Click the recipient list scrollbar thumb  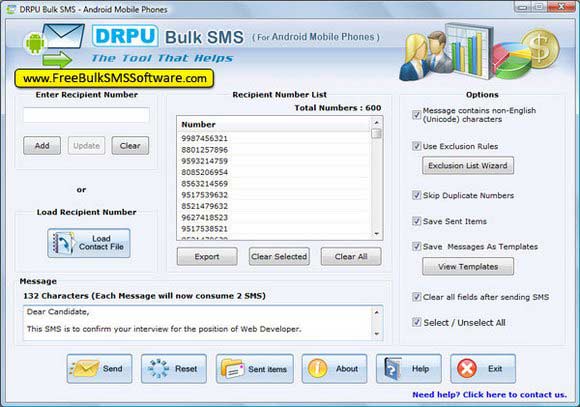tap(377, 133)
